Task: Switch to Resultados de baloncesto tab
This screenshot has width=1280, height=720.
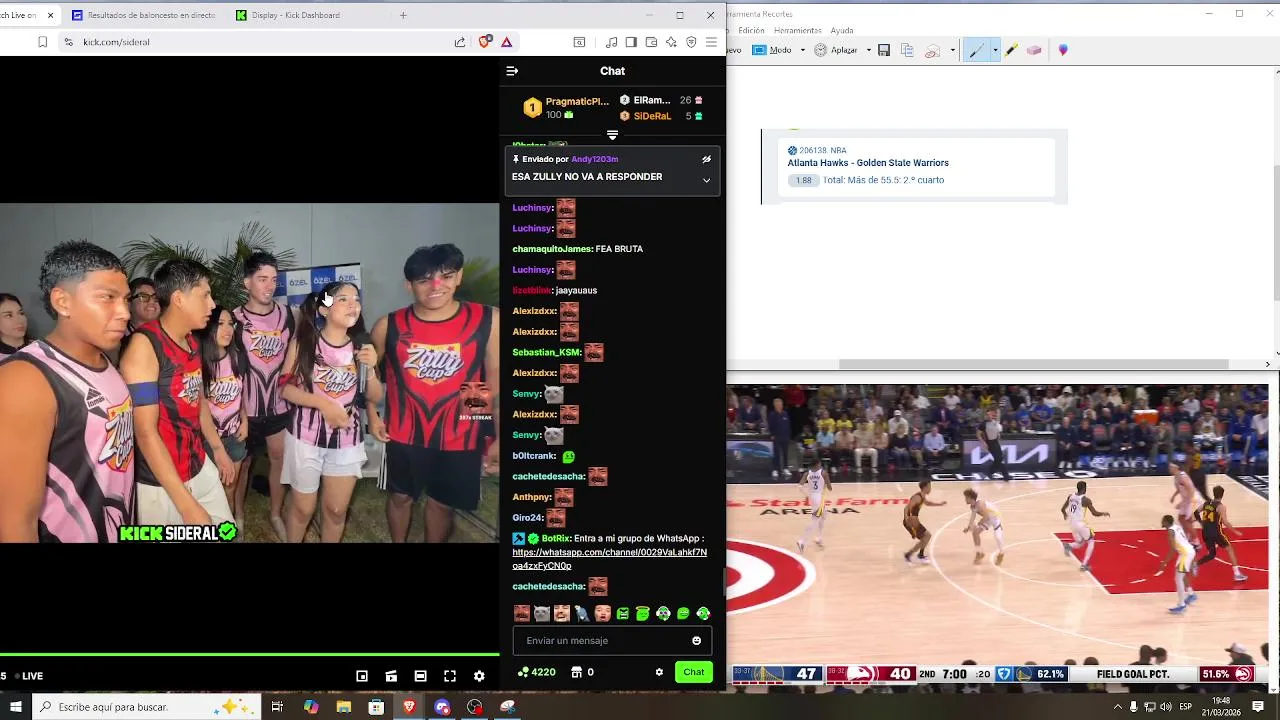Action: click(x=142, y=15)
